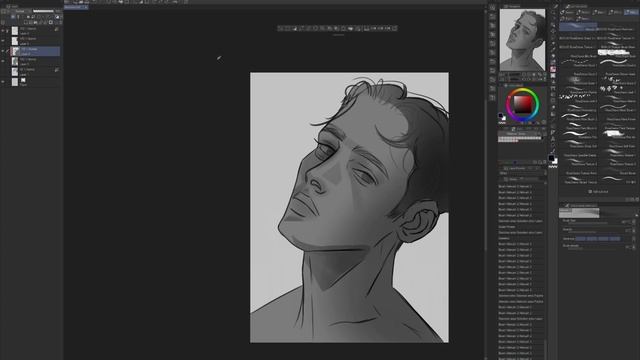Open the layer blending mode dropdown above the layers

[x=19, y=11]
